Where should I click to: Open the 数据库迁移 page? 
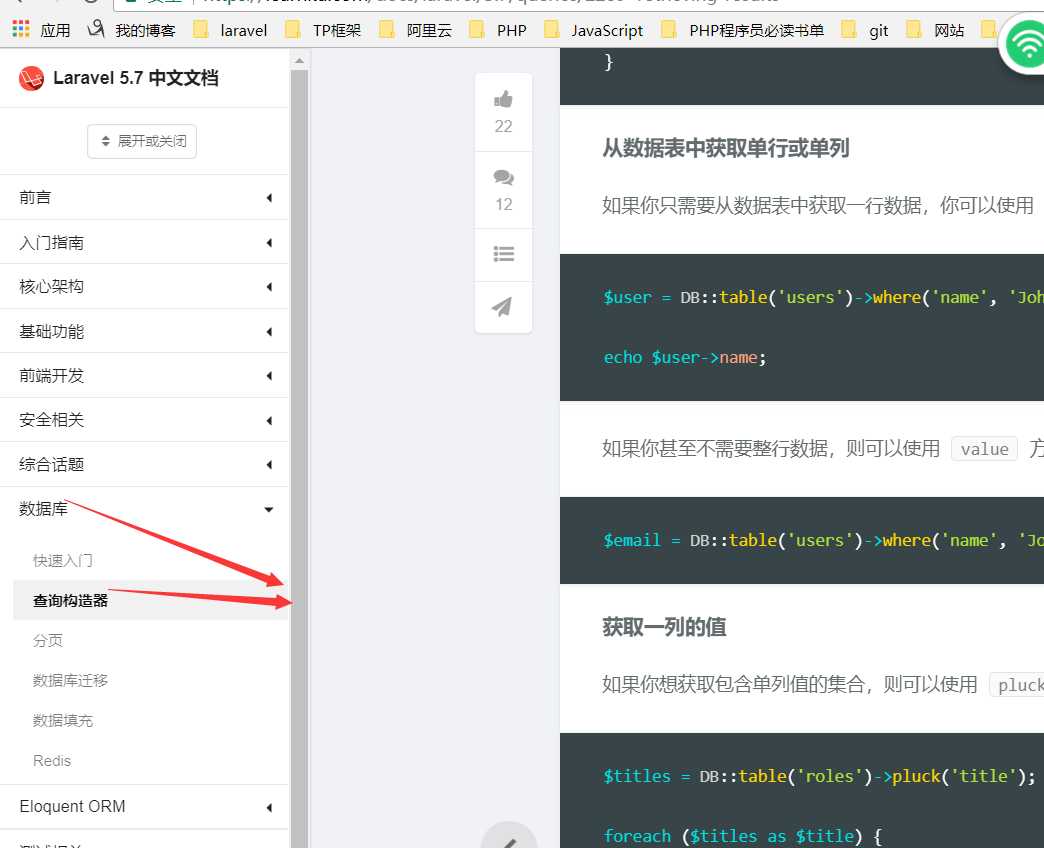point(70,680)
